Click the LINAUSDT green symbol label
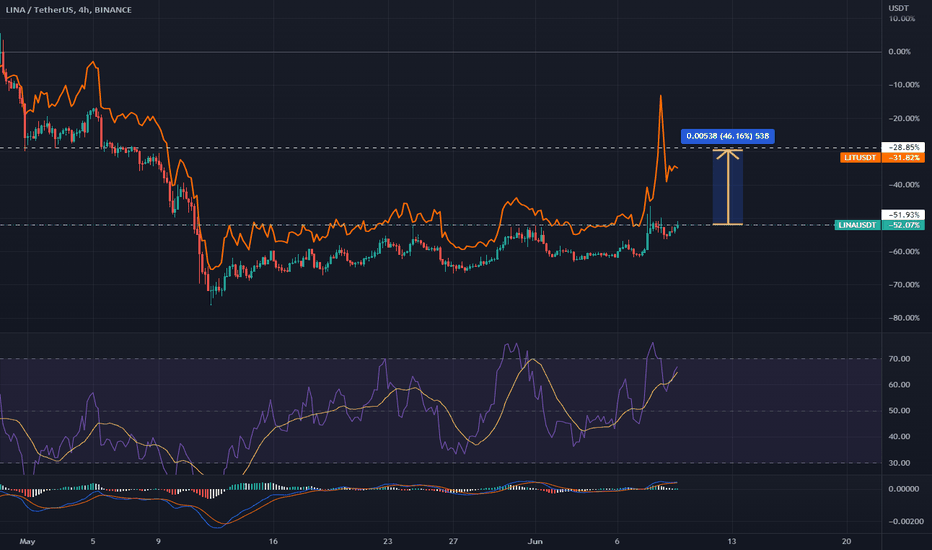This screenshot has width=932, height=550. [857, 225]
